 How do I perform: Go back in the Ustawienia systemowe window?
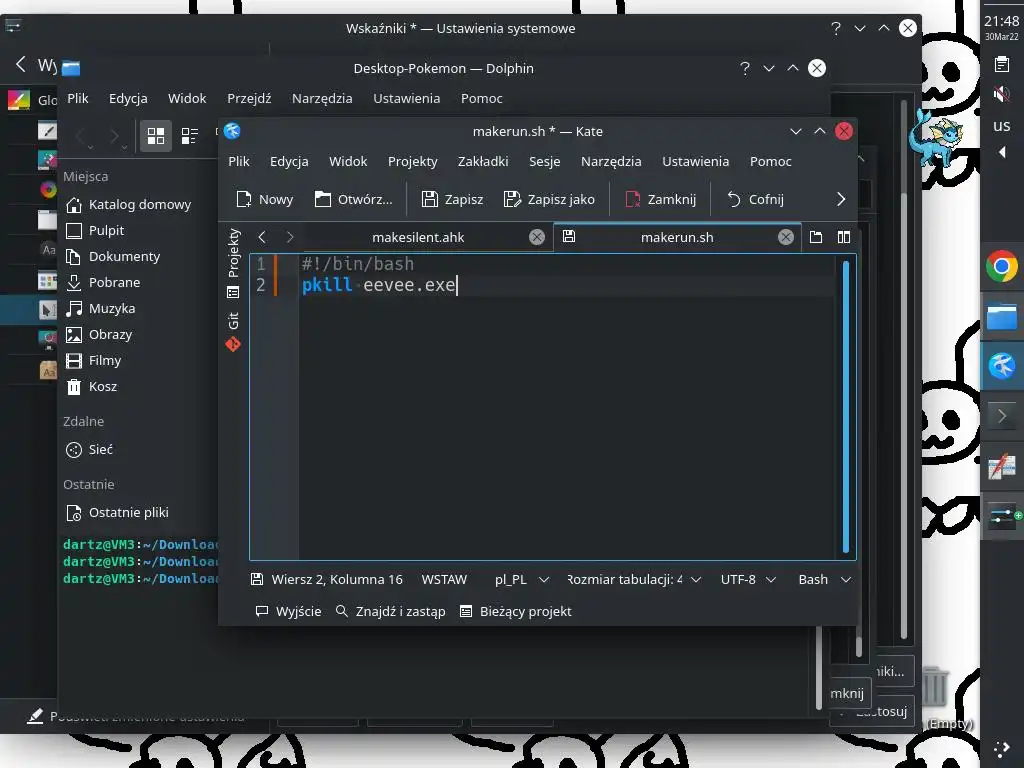(x=21, y=64)
